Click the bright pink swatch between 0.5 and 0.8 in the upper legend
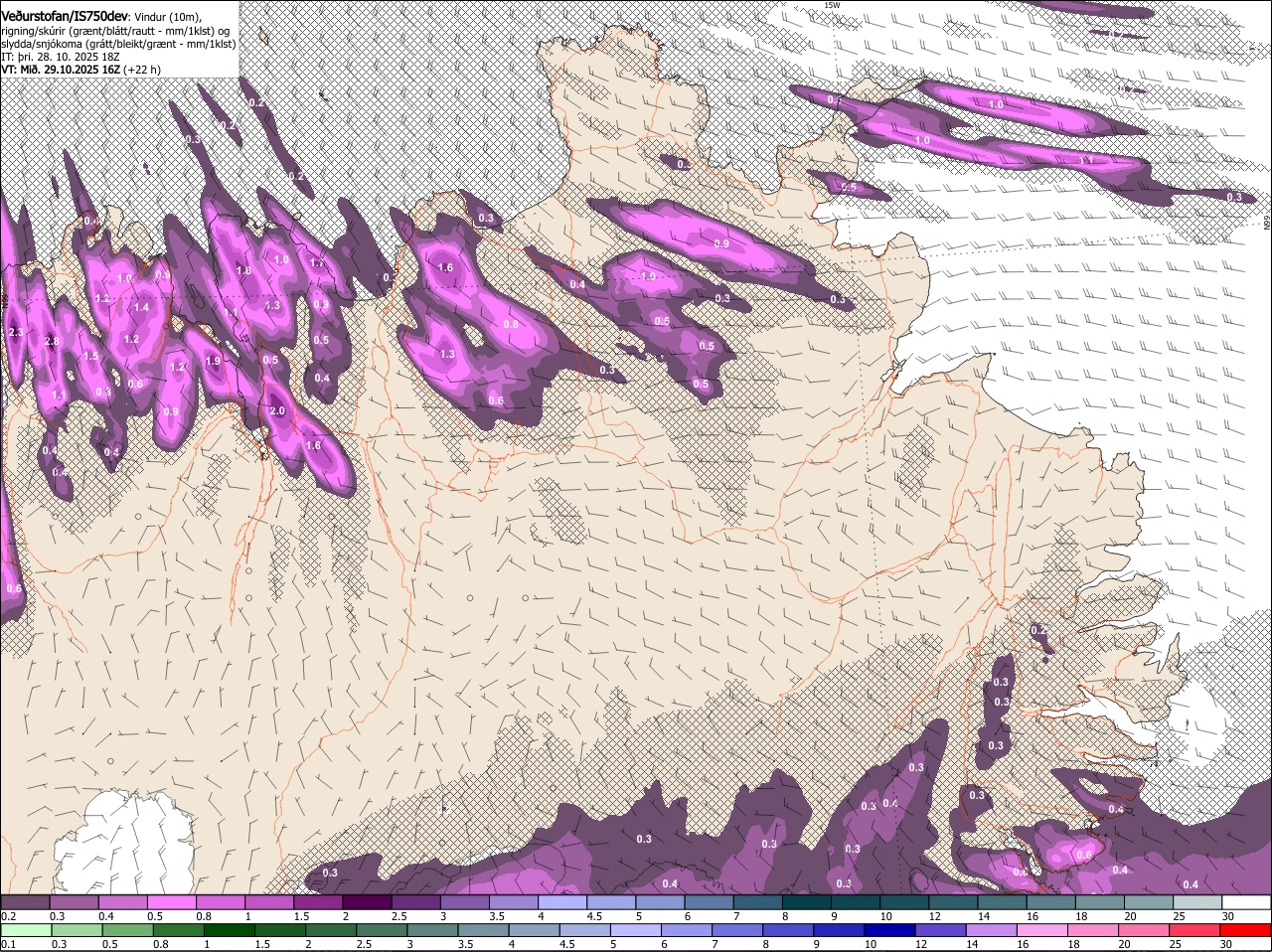1272x952 pixels. (x=172, y=902)
